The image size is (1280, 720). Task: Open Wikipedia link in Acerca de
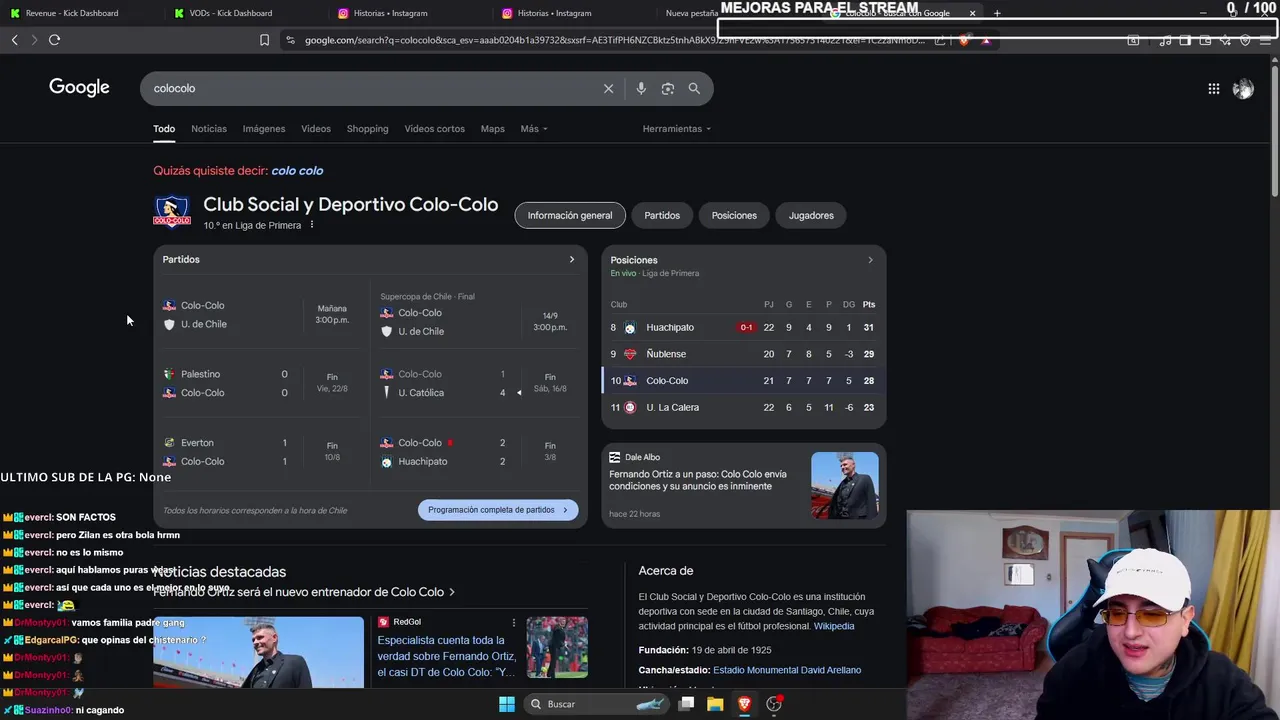834,626
